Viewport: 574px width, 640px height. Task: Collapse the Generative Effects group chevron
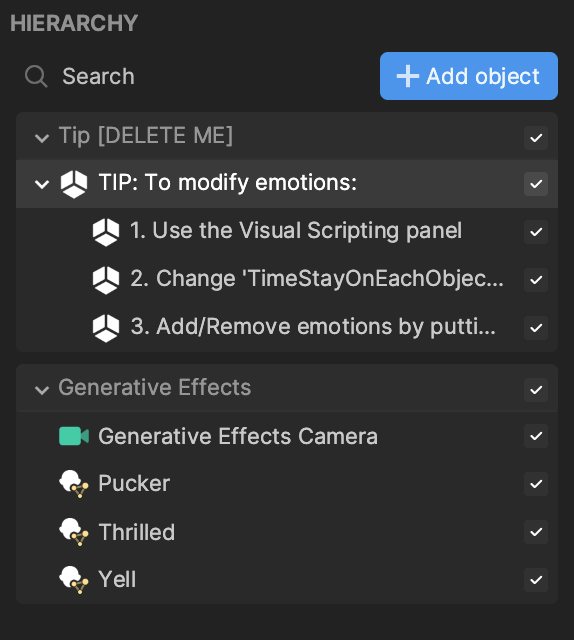[x=42, y=390]
